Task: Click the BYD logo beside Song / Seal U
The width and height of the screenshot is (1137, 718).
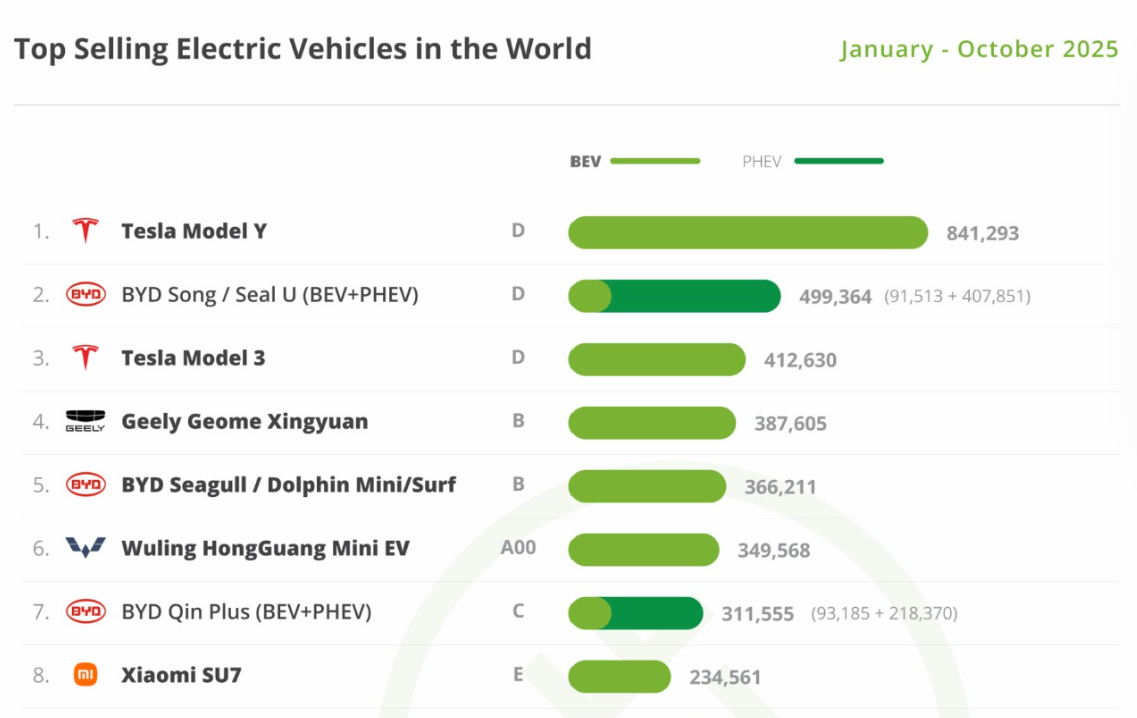Action: click(x=85, y=295)
